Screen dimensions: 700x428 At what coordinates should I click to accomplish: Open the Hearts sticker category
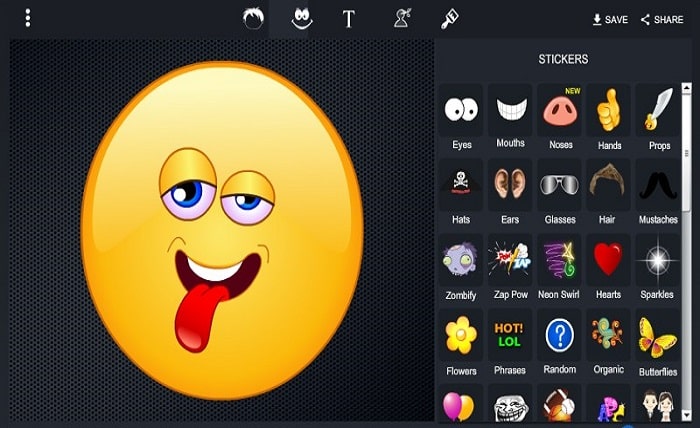[x=609, y=267]
